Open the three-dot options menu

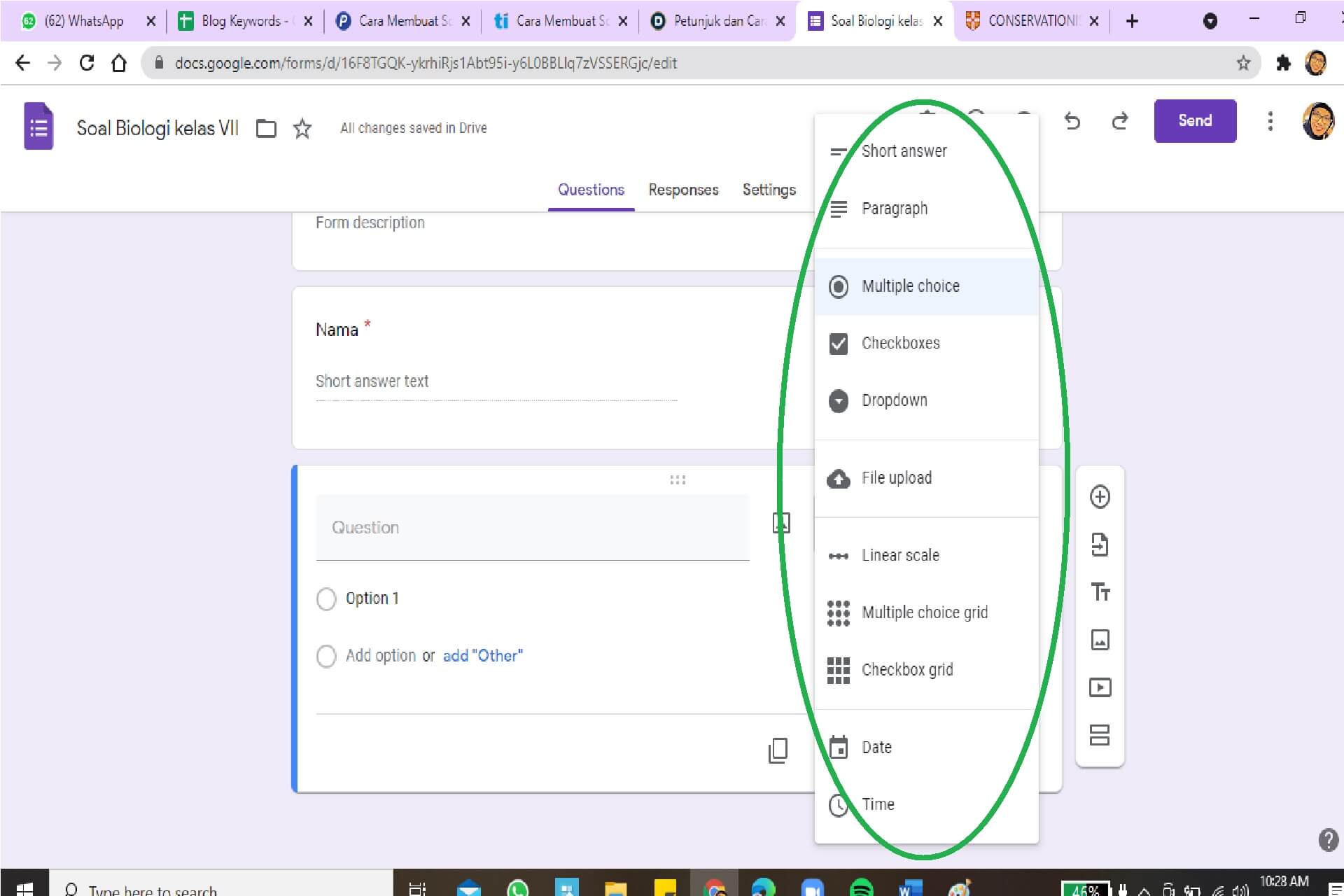click(x=1270, y=121)
